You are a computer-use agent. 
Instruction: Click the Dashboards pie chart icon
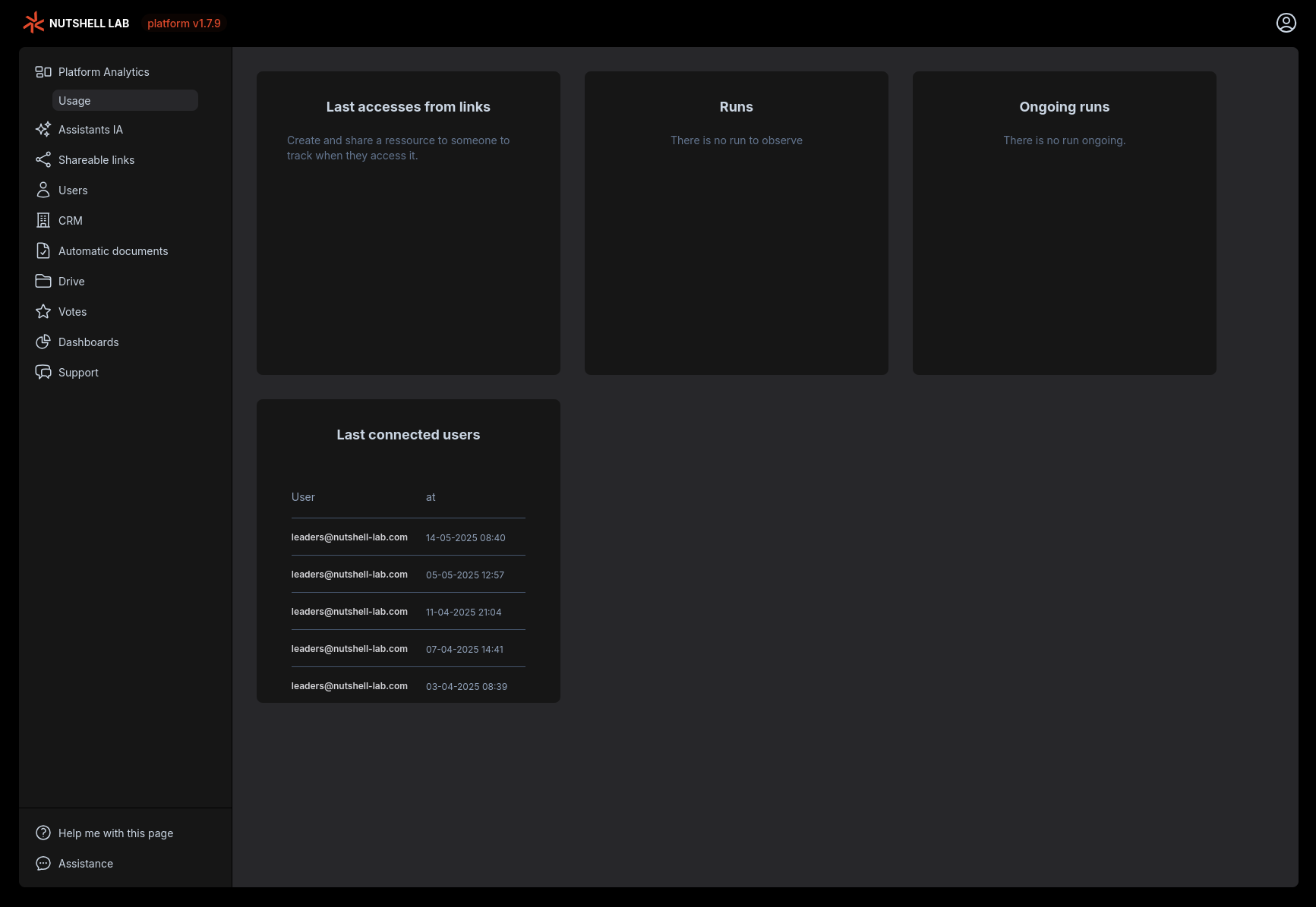pyautogui.click(x=43, y=342)
